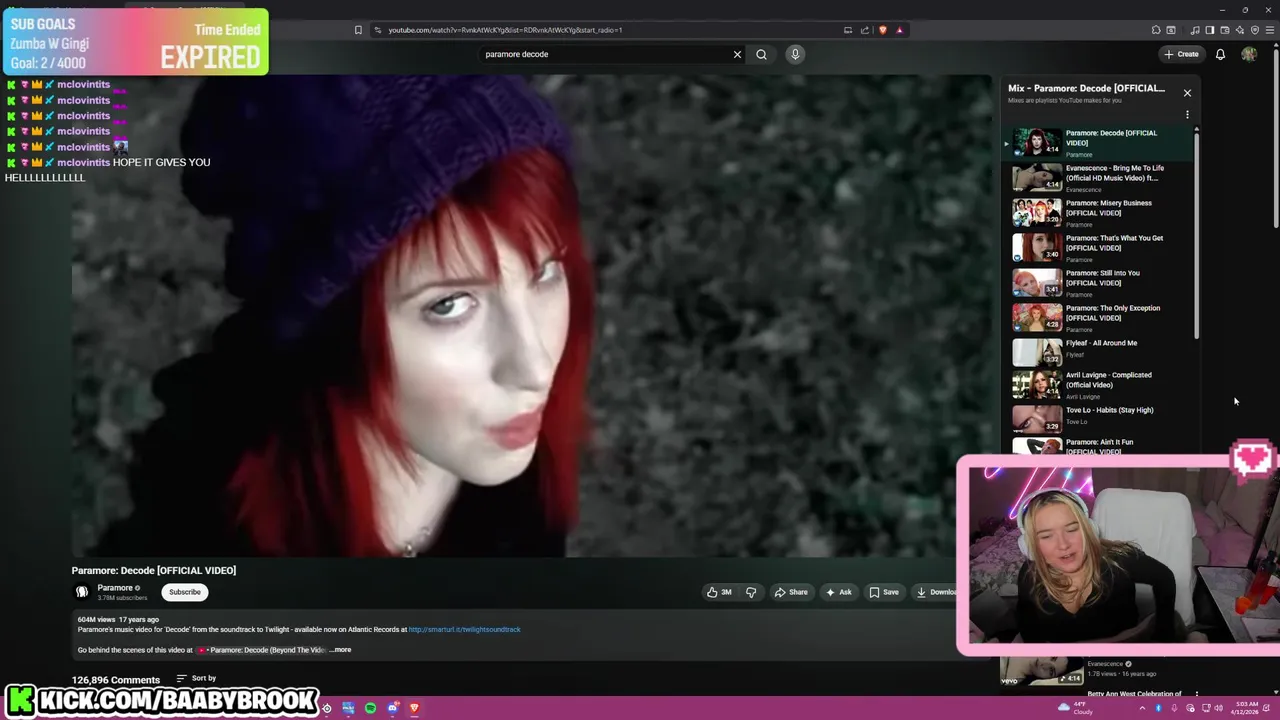Open the smarturl twilightsoundtrack link

(464, 630)
